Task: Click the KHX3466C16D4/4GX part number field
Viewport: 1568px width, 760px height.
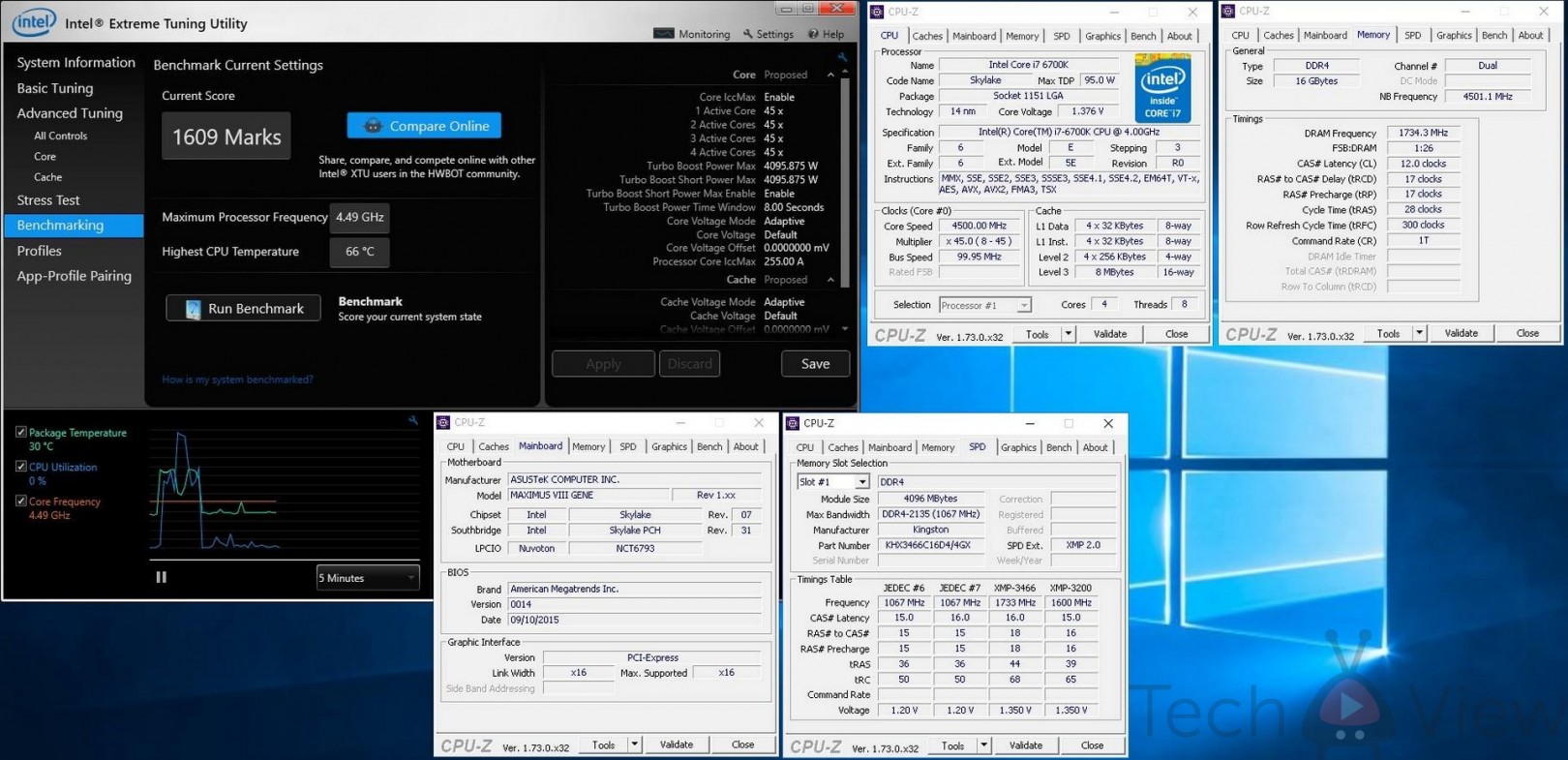Action: point(931,545)
